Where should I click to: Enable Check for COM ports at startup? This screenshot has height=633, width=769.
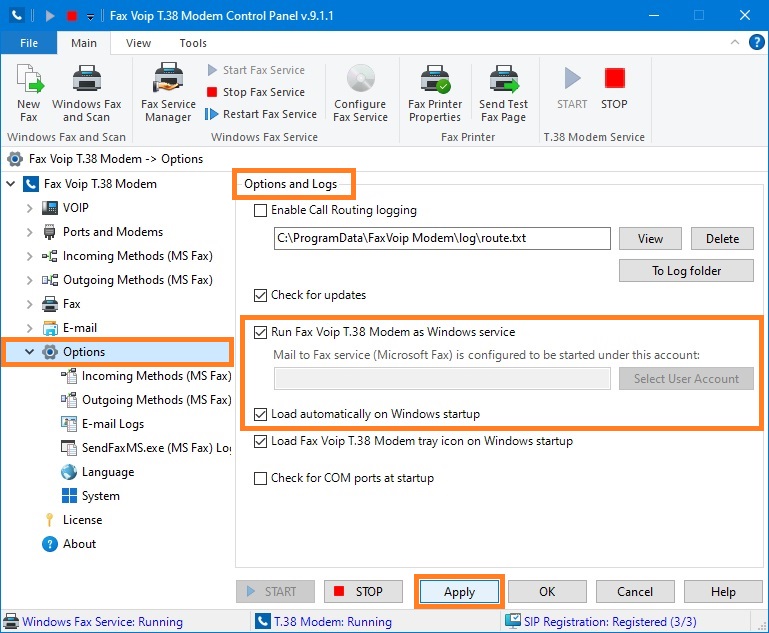click(260, 478)
